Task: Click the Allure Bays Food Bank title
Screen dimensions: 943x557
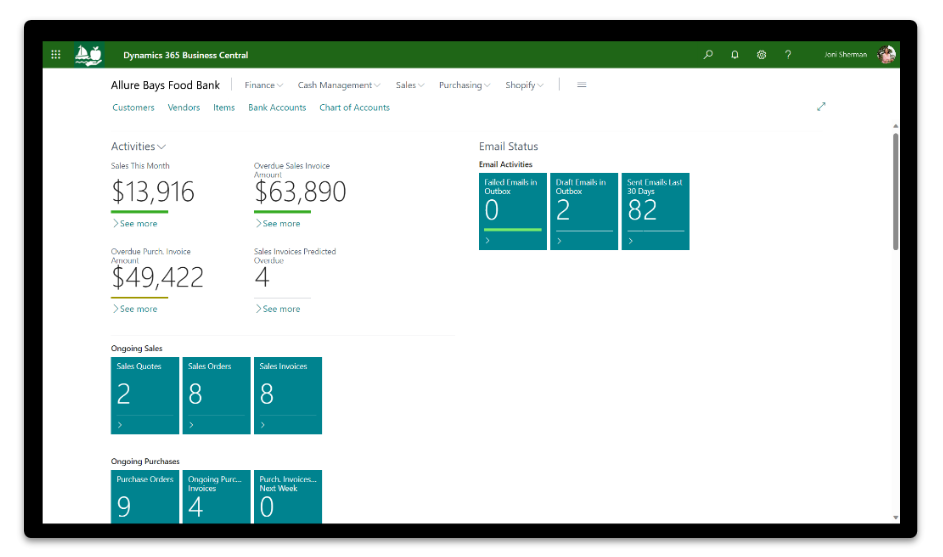Action: point(165,85)
